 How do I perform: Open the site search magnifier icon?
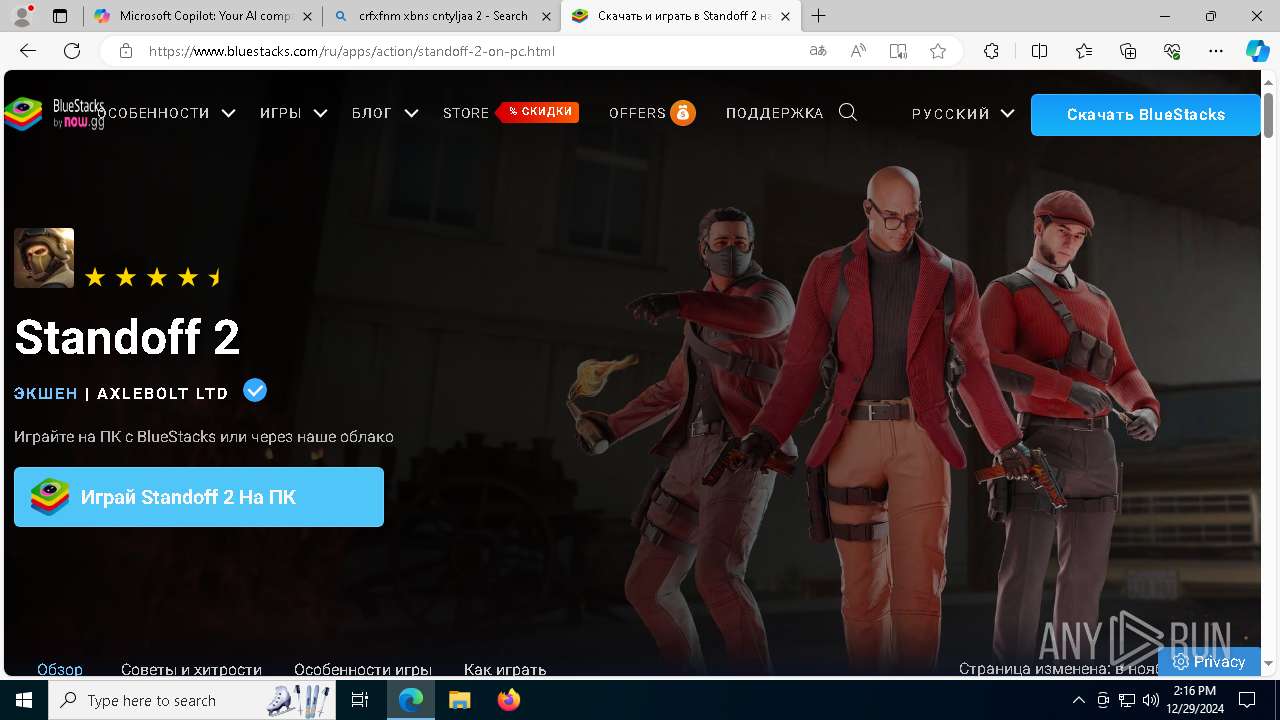(x=848, y=113)
